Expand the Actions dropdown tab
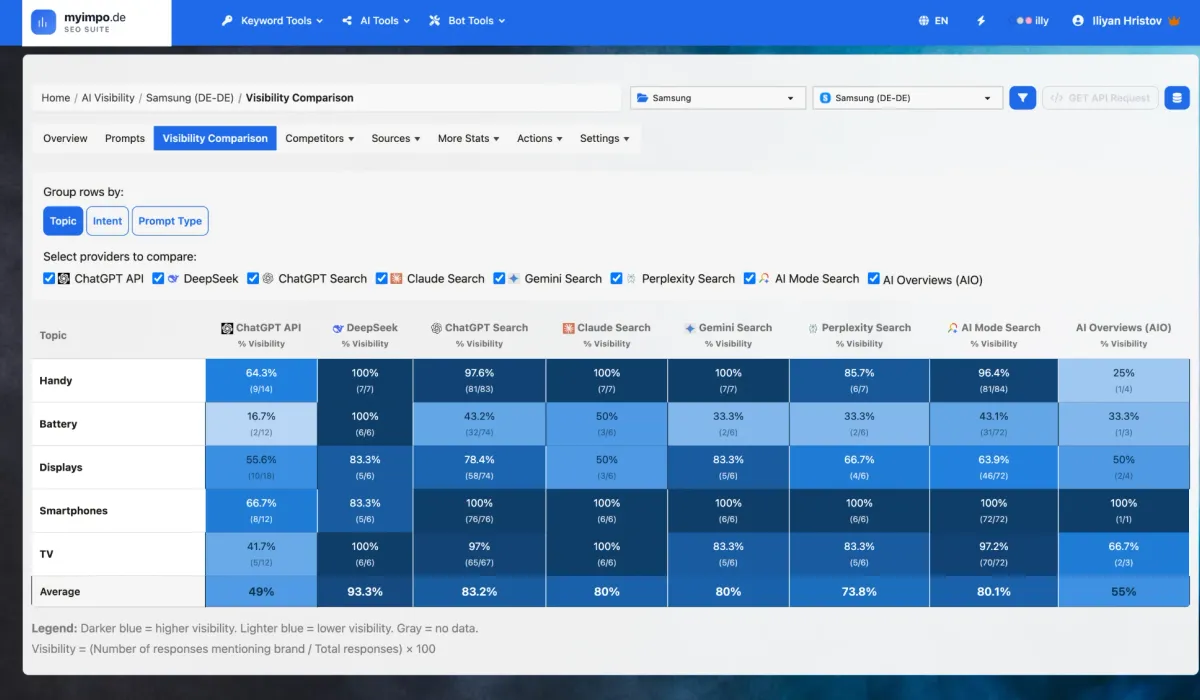Screen dimensions: 1200x700 pyautogui.click(x=540, y=138)
